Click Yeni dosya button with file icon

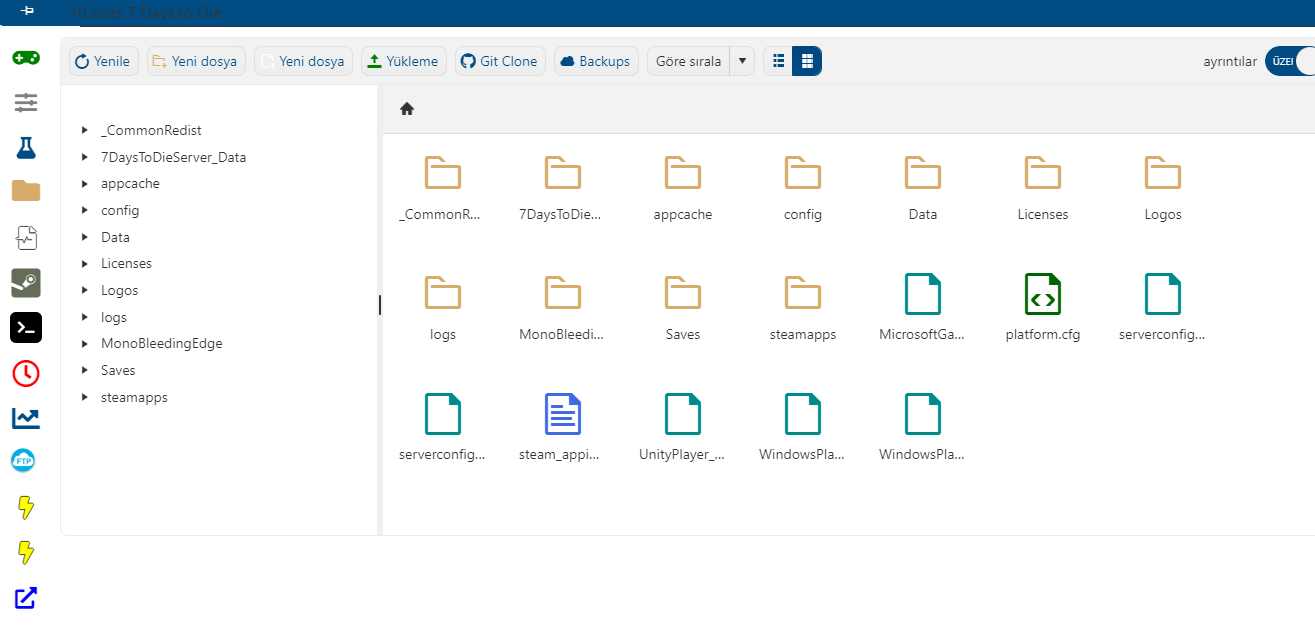point(303,61)
